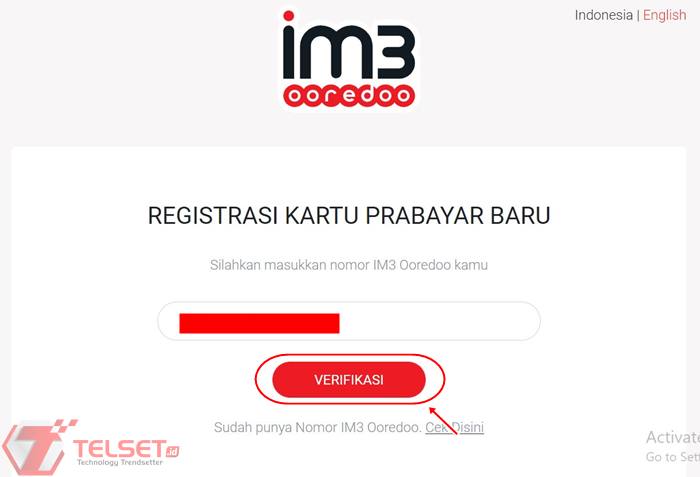The width and height of the screenshot is (700, 477).
Task: Click the REGISTRASI KARTU PRABAYAR BARU heading
Action: click(349, 216)
